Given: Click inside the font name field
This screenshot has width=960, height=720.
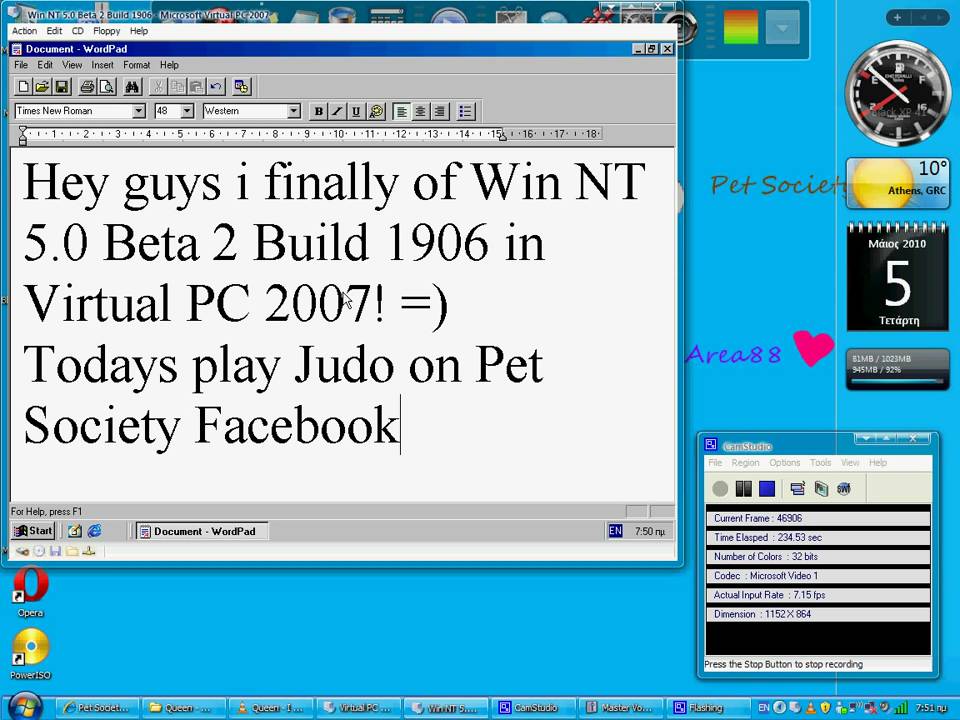Looking at the screenshot, I should (73, 111).
